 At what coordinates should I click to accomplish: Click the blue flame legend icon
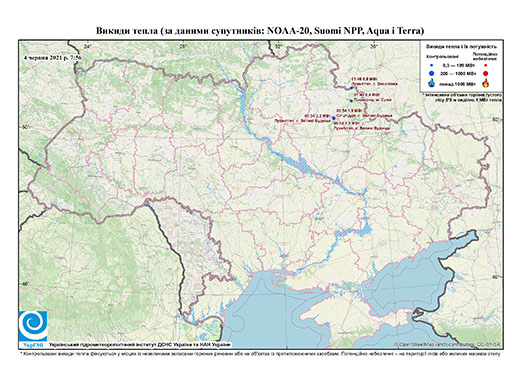pyautogui.click(x=432, y=83)
